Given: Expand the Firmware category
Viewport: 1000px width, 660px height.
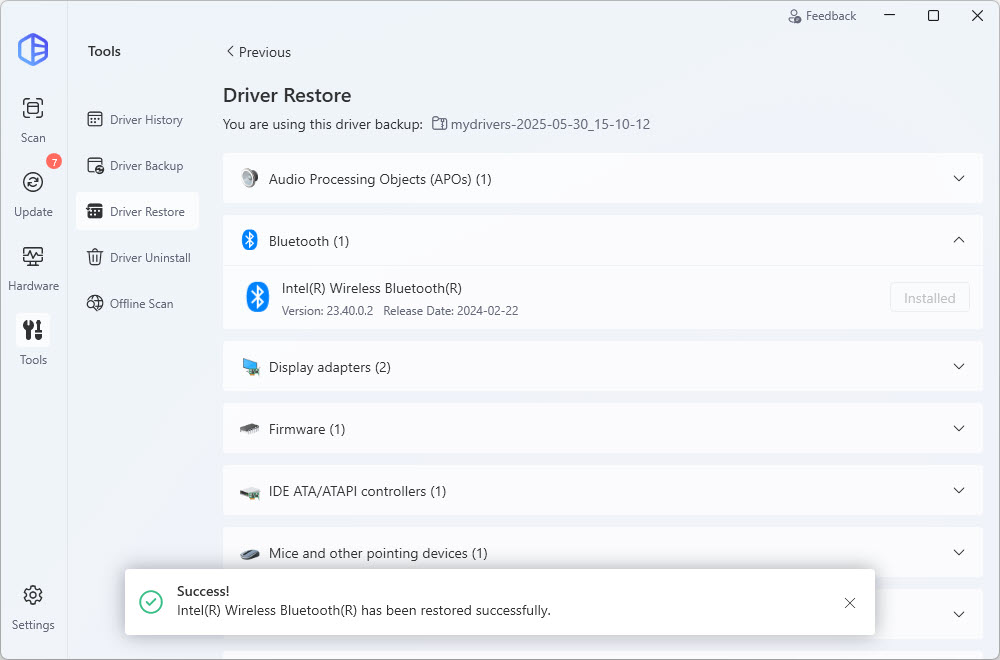Looking at the screenshot, I should pos(958,429).
